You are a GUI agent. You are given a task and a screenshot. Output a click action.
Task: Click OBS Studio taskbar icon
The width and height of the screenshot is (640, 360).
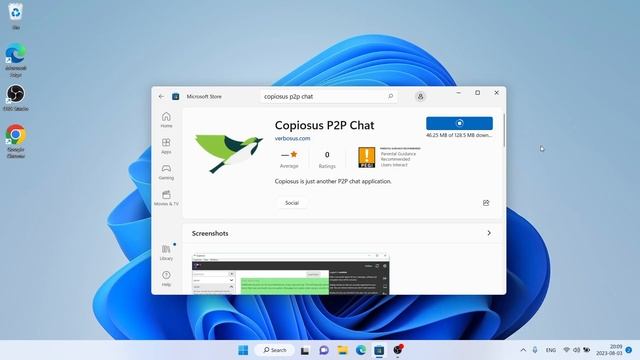(x=398, y=350)
